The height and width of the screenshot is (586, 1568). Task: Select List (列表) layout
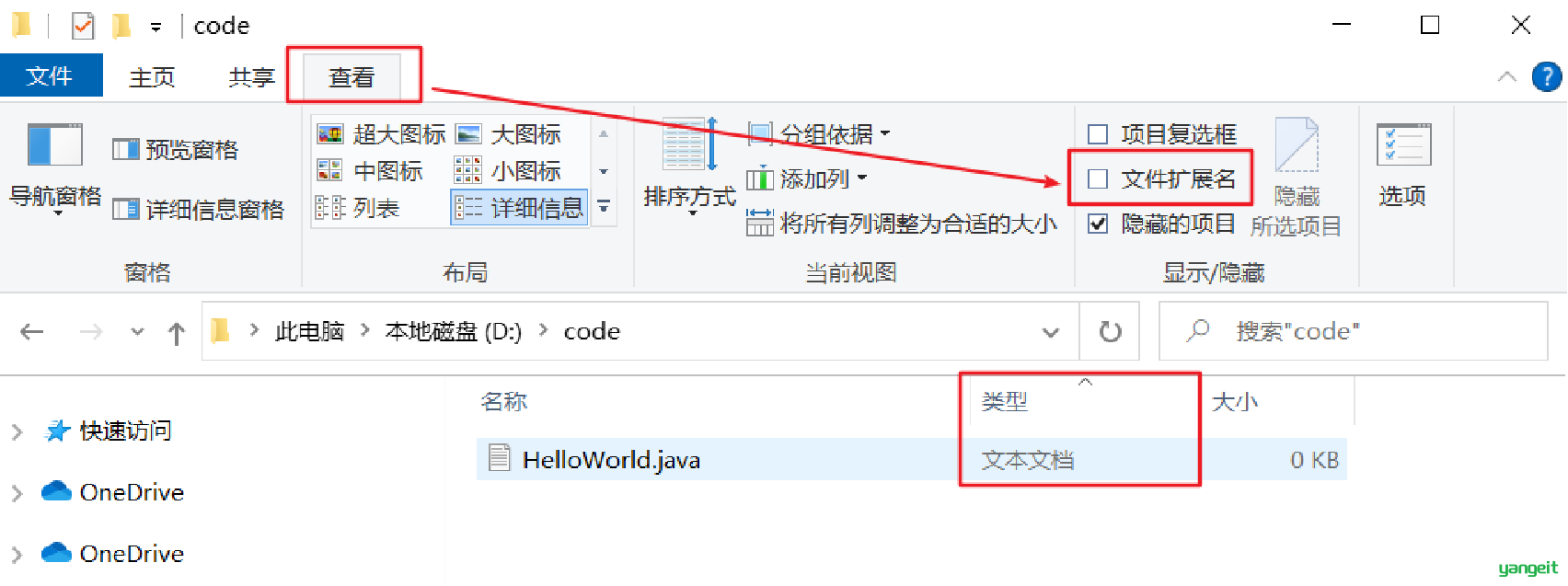coord(358,209)
